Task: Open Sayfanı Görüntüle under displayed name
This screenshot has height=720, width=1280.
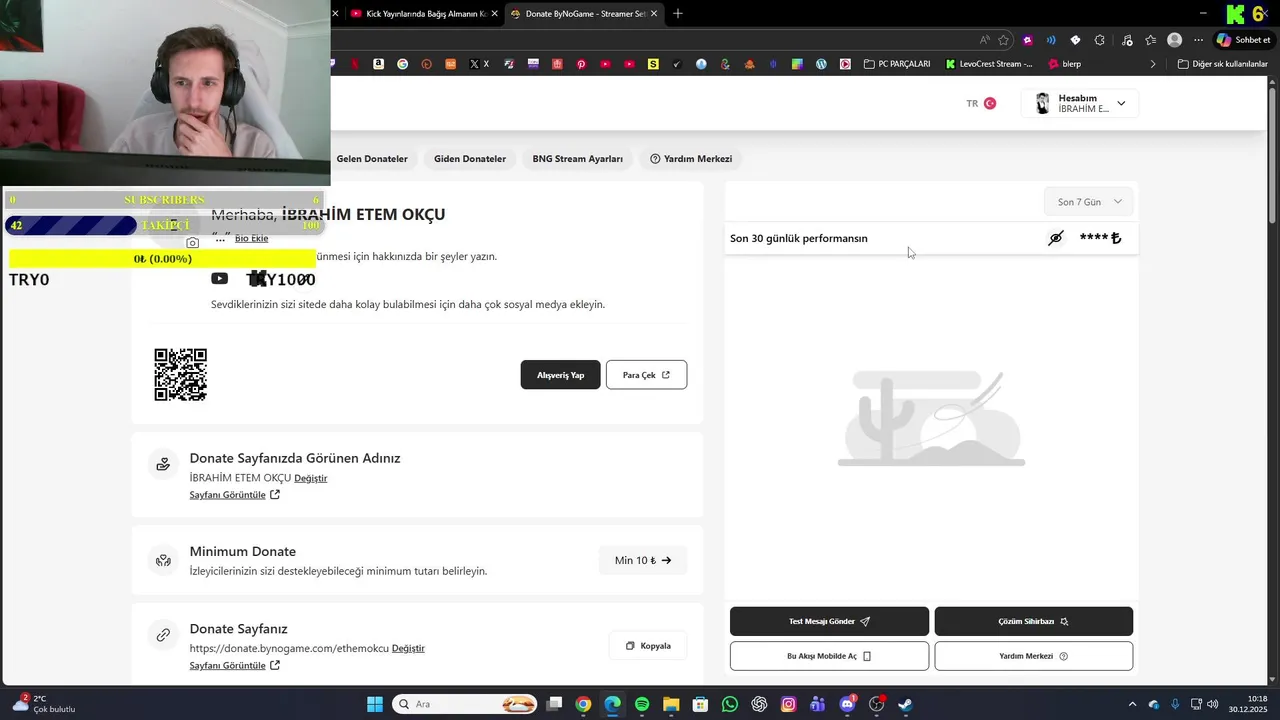Action: click(x=235, y=495)
